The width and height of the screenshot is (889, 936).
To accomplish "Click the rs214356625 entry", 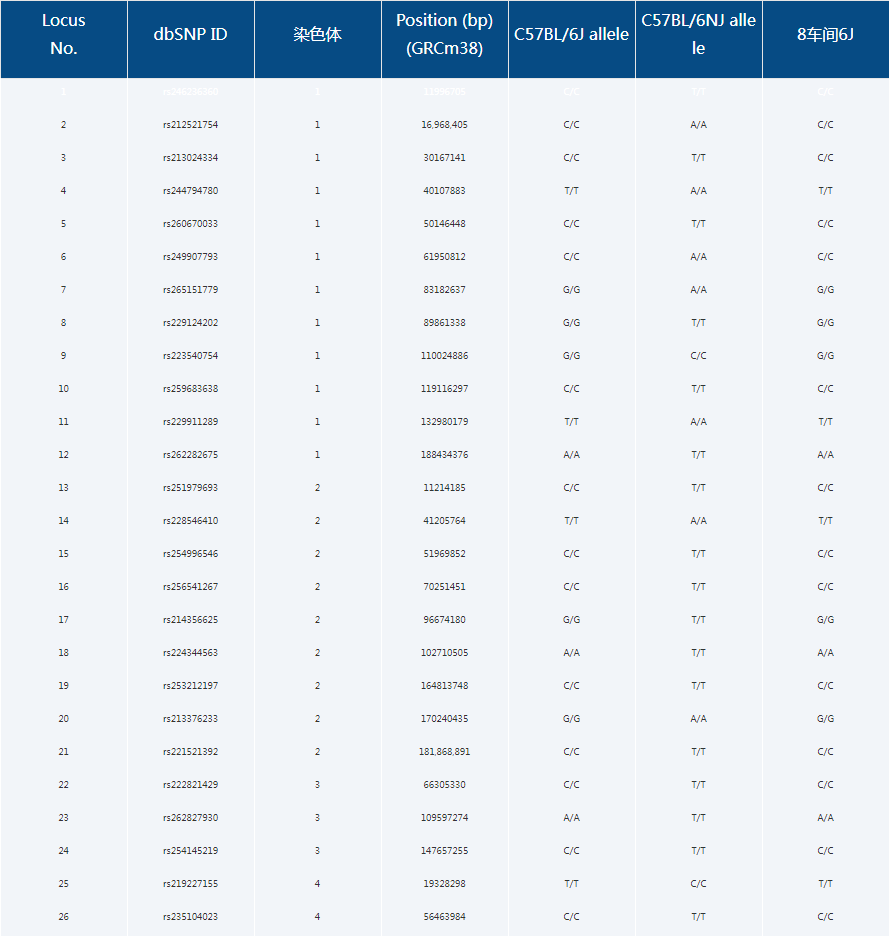I will [190, 620].
